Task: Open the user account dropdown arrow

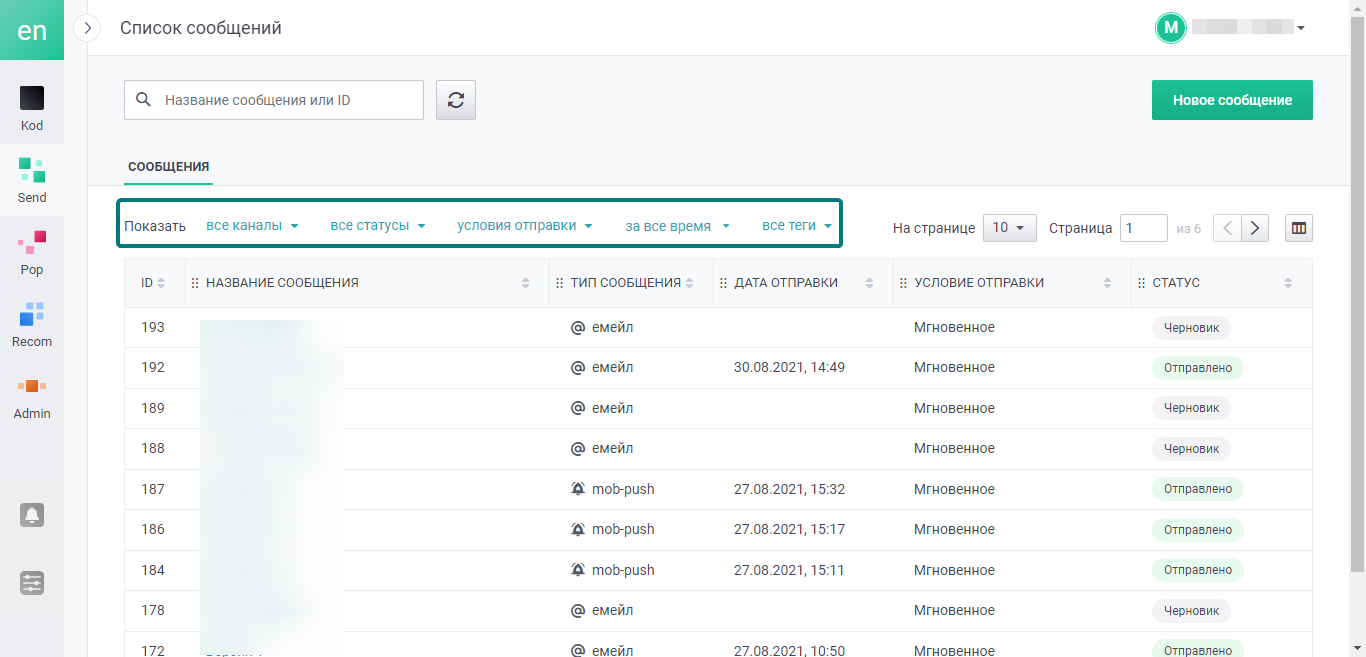Action: click(x=1301, y=28)
